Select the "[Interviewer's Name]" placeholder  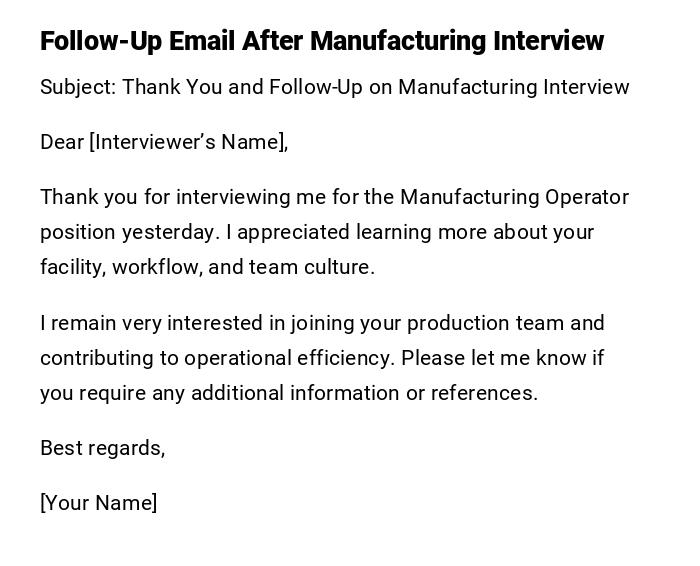pyautogui.click(x=189, y=142)
